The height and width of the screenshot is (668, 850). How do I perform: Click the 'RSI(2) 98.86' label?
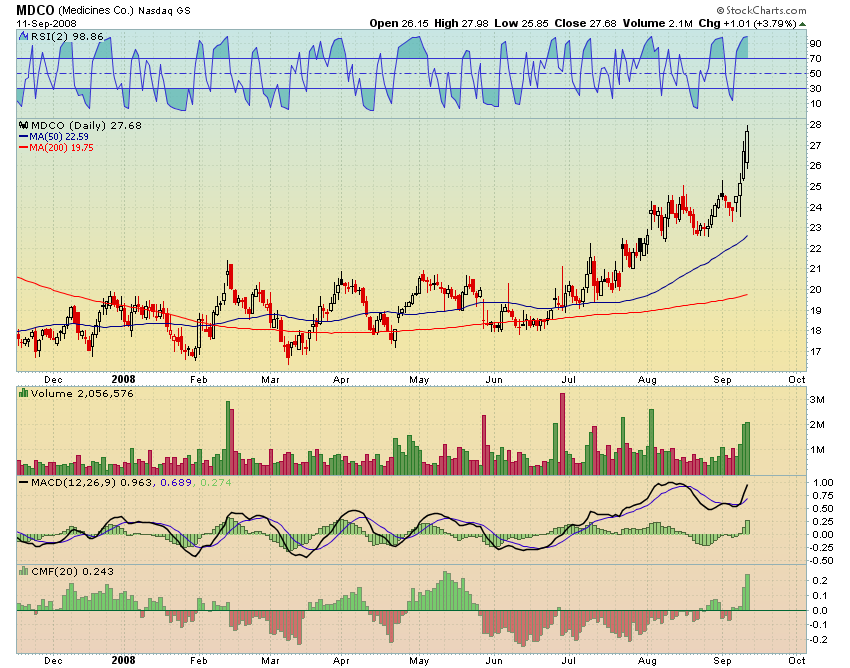[x=67, y=36]
